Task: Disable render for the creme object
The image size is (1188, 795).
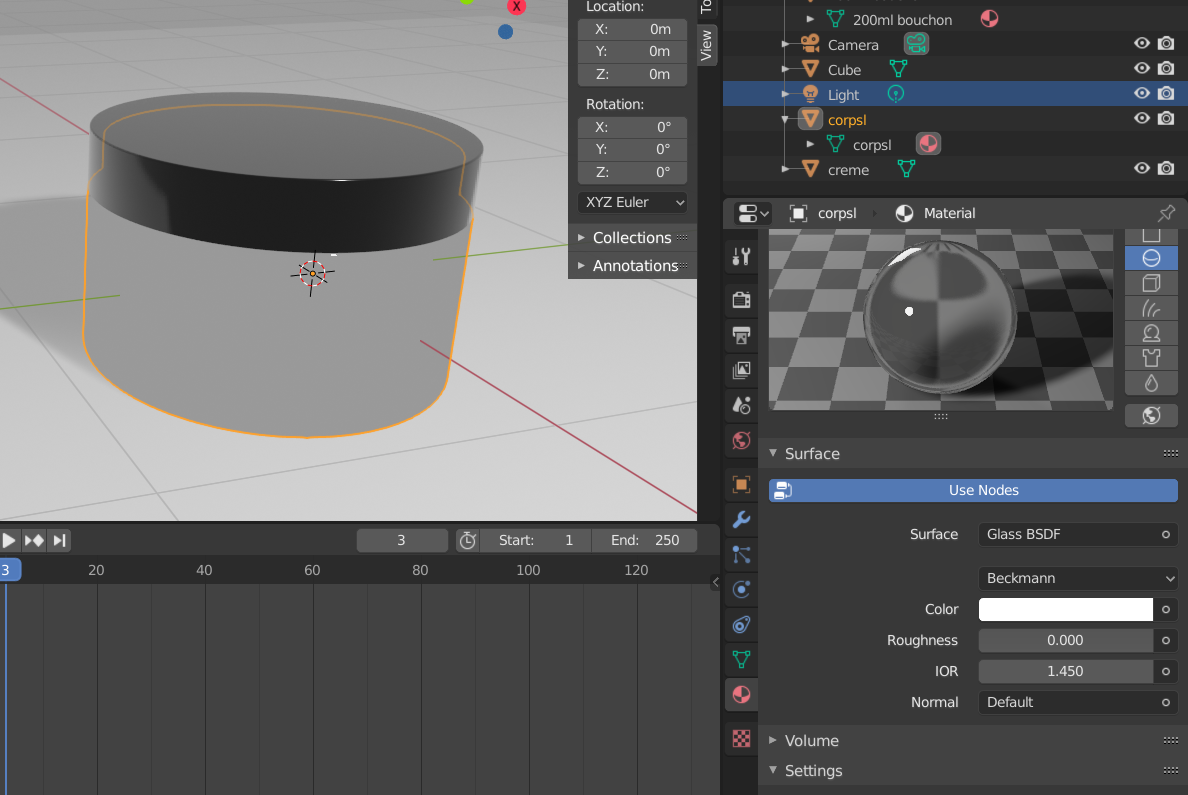Action: click(1166, 168)
